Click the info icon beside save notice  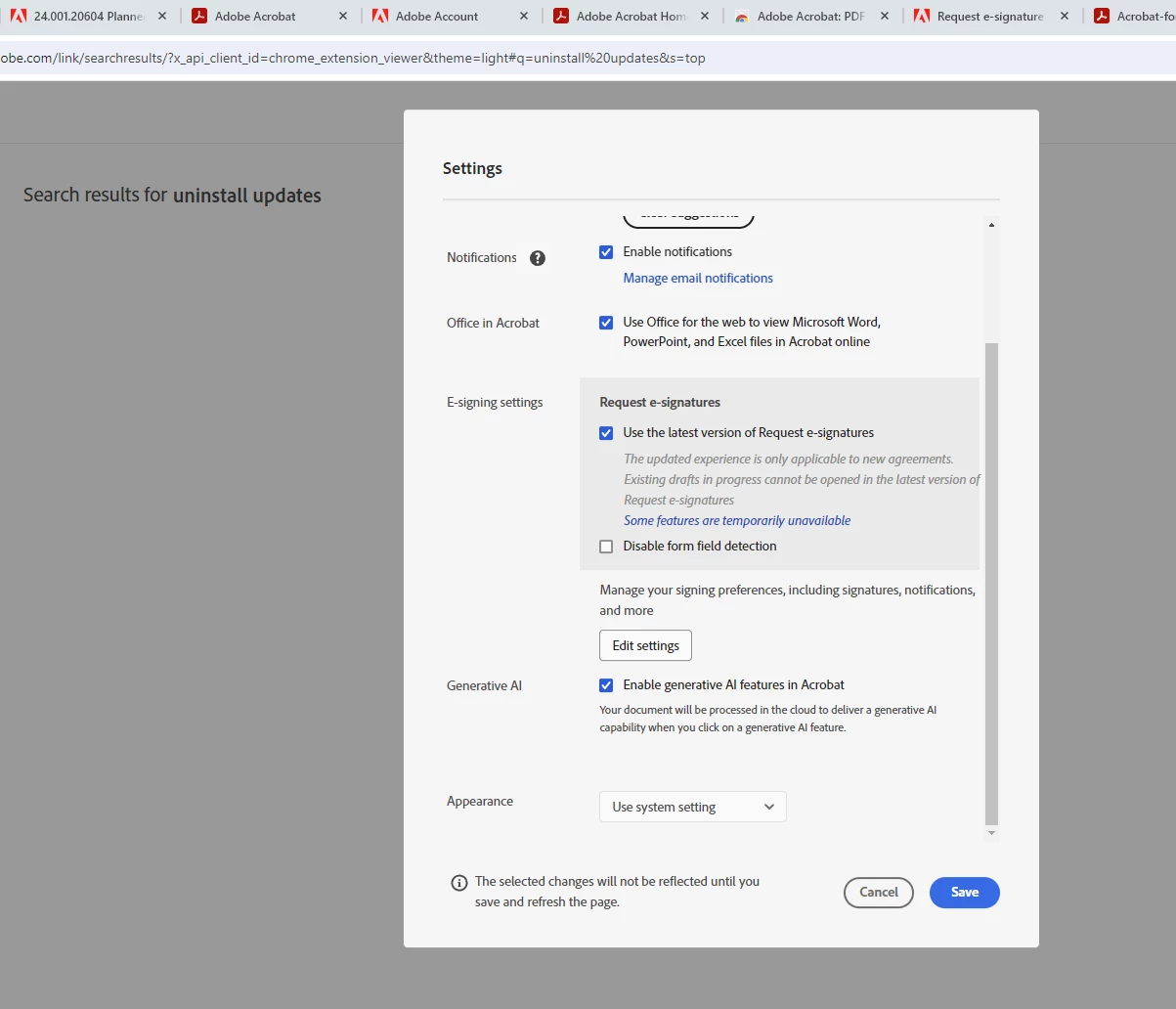[459, 883]
